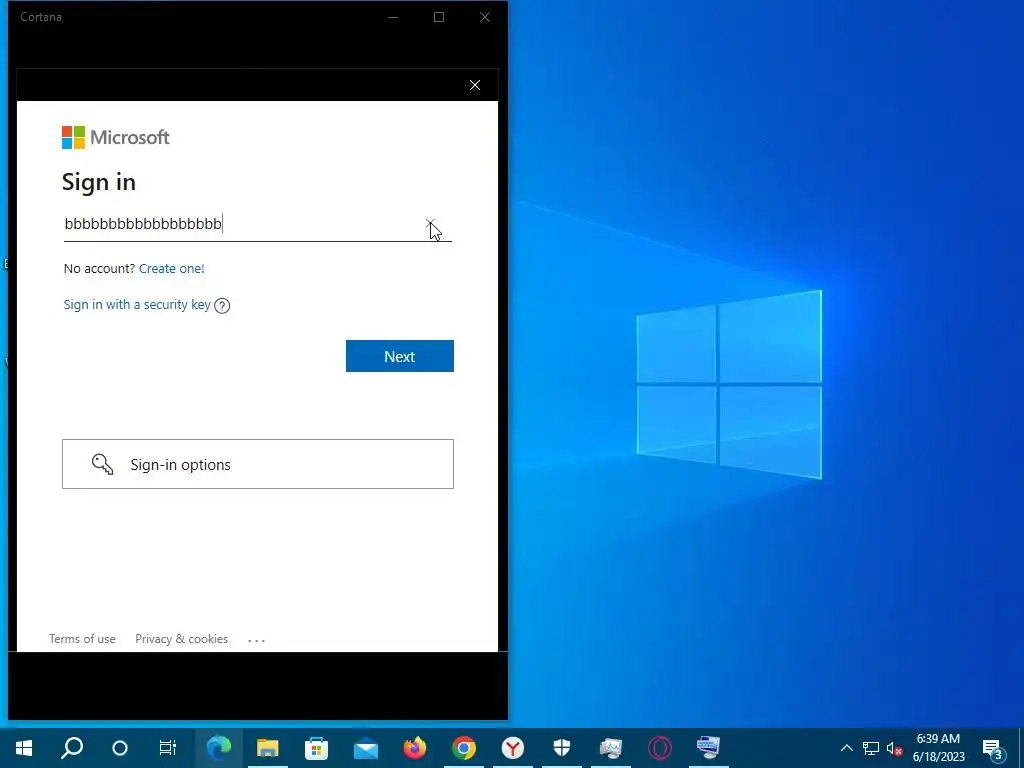Click the Show desktop sliver
The height and width of the screenshot is (768, 1024).
(x=1021, y=748)
